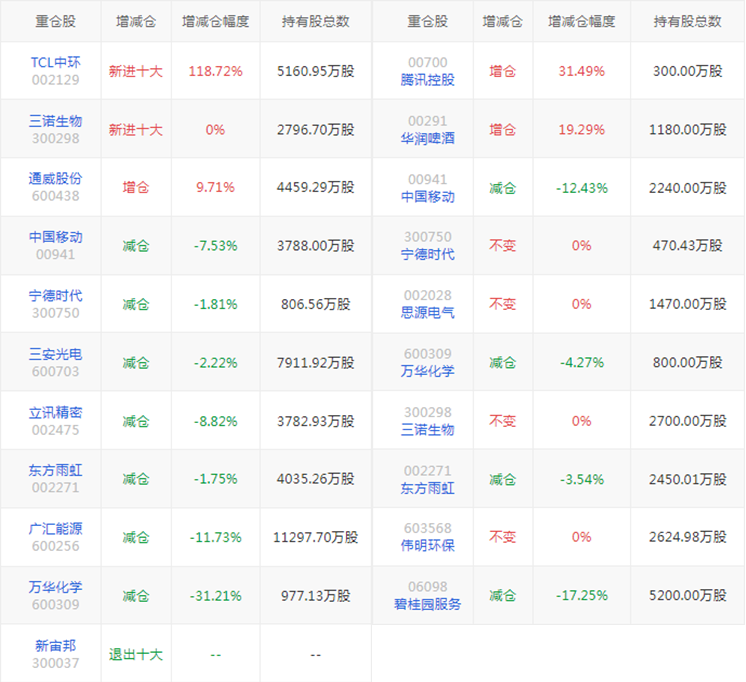
Task: Open TCL中环 stock link in left table
Action: point(56,62)
